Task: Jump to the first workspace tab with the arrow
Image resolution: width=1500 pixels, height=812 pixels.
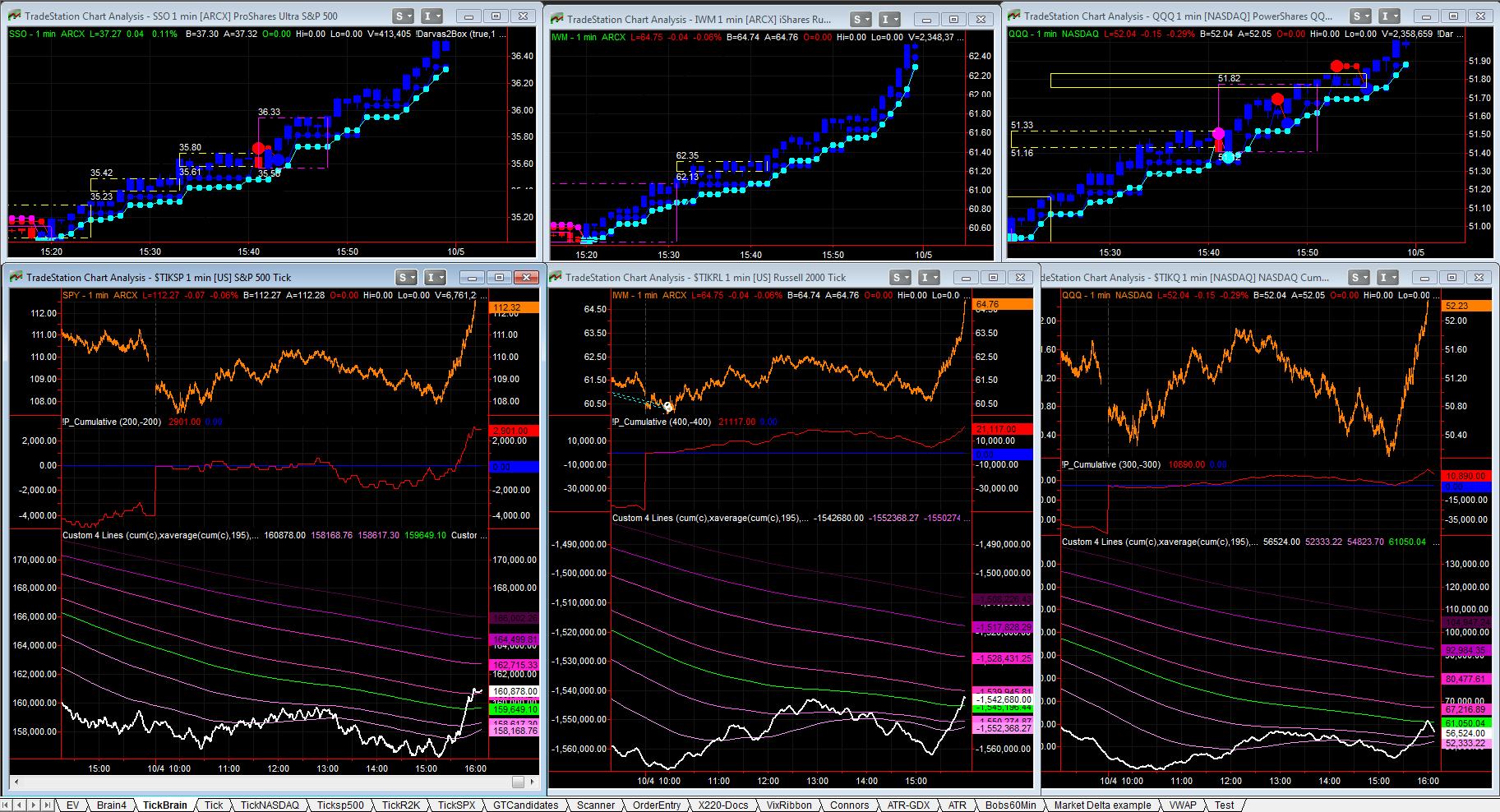Action: pos(7,805)
